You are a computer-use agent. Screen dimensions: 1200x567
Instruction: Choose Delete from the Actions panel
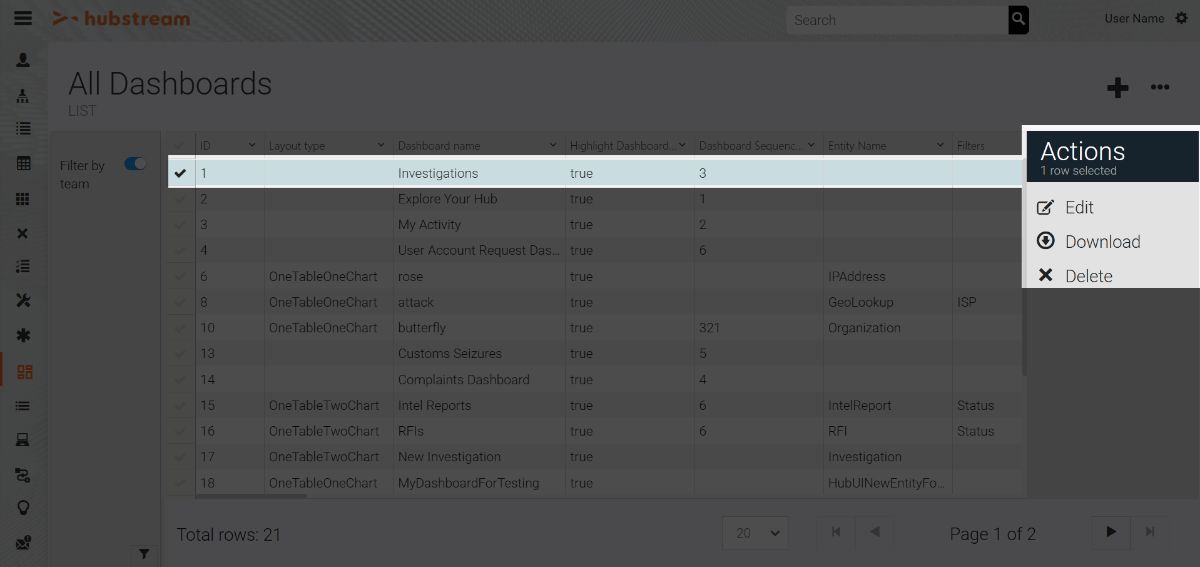click(1087, 276)
